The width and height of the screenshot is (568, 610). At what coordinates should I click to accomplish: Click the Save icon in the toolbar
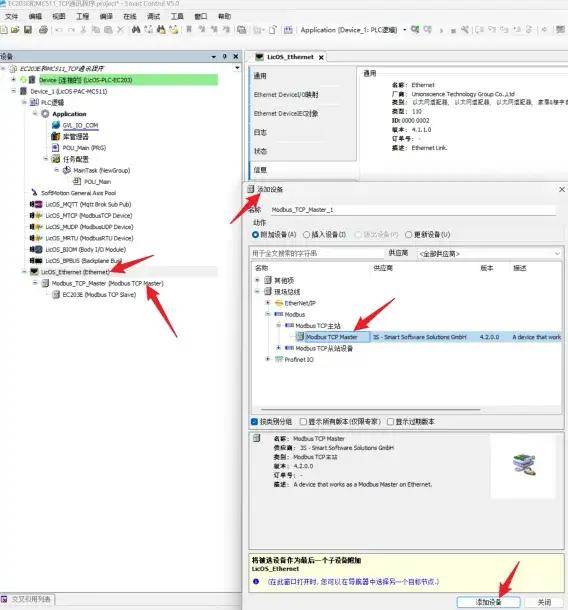pos(28,30)
